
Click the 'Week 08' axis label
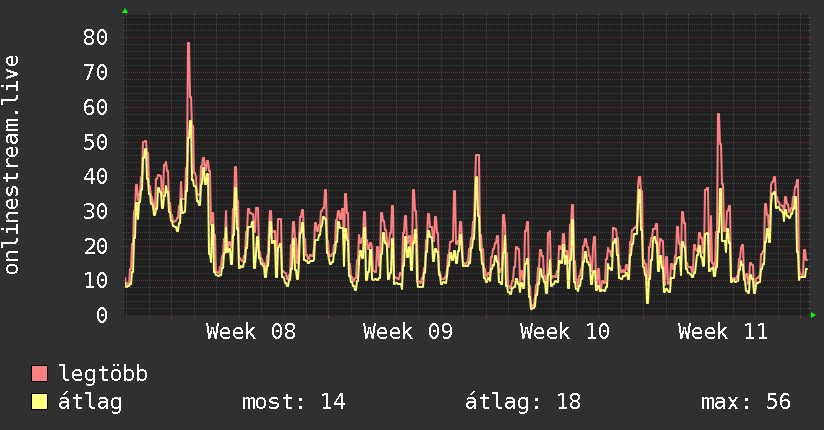coord(251,332)
